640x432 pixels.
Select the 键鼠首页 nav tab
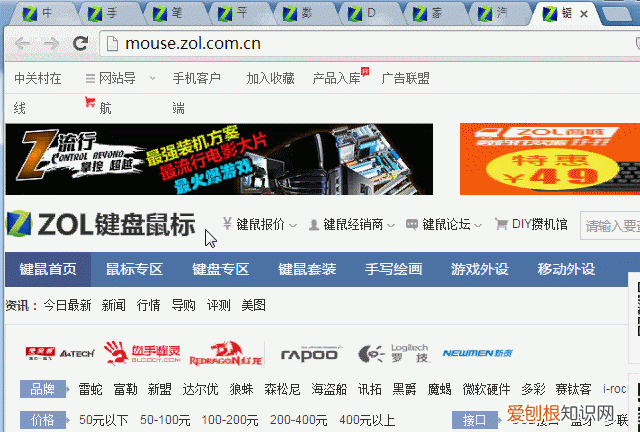pyautogui.click(x=48, y=269)
